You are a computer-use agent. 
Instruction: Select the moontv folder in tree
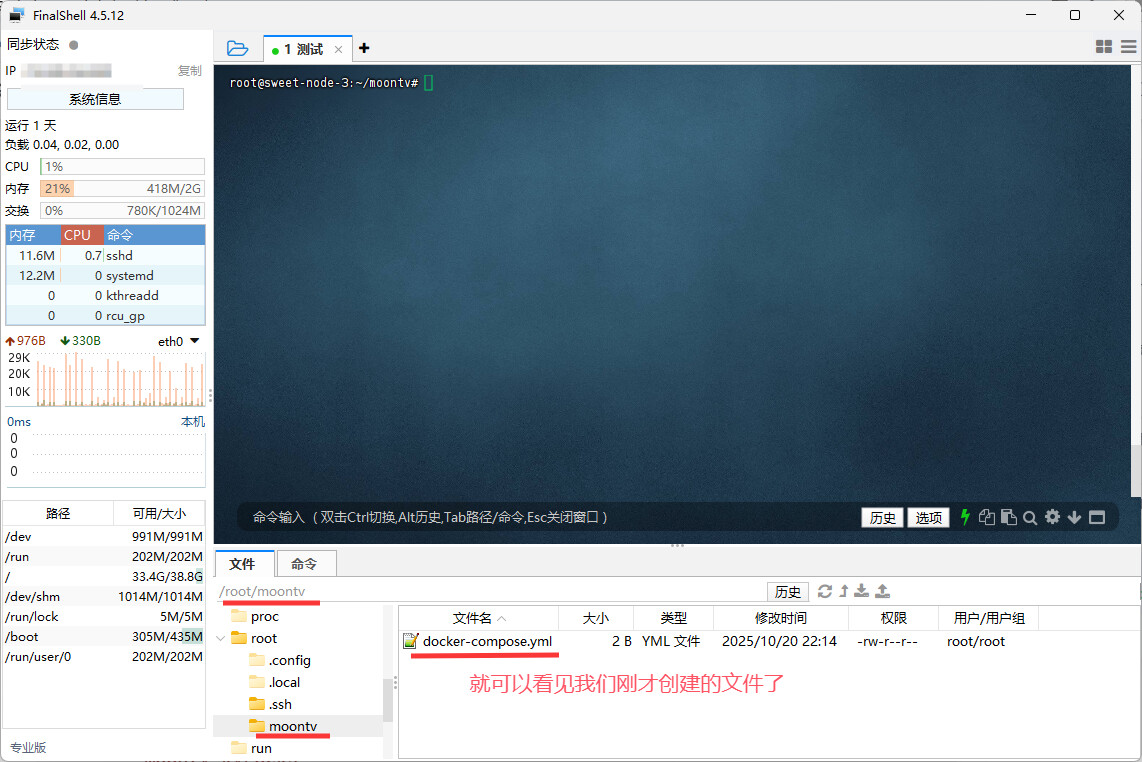tap(291, 726)
